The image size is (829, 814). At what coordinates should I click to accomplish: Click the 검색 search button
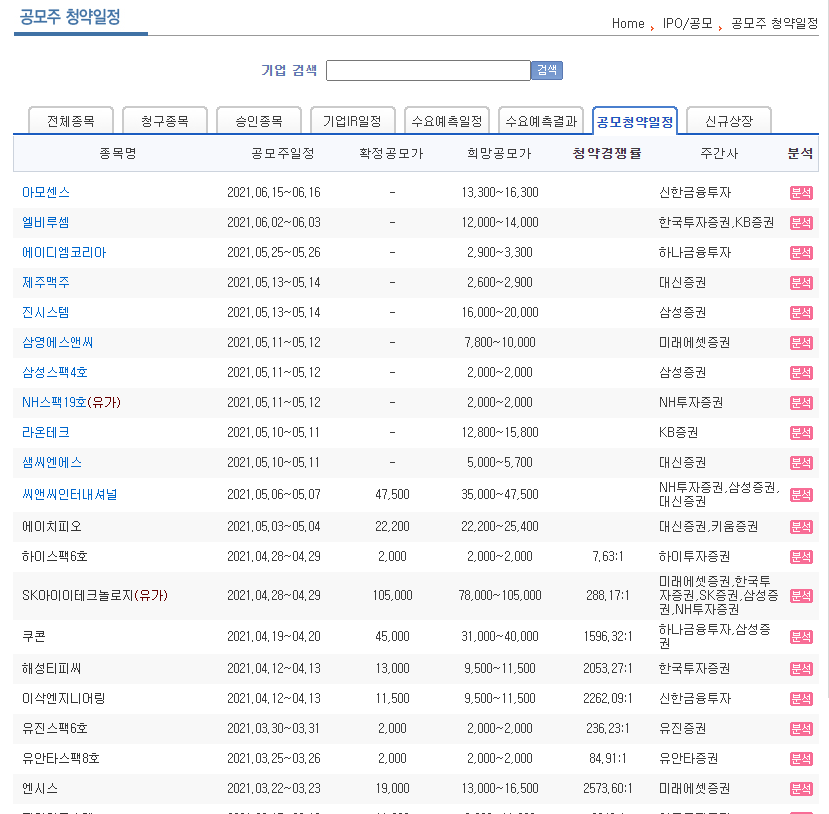click(x=547, y=70)
